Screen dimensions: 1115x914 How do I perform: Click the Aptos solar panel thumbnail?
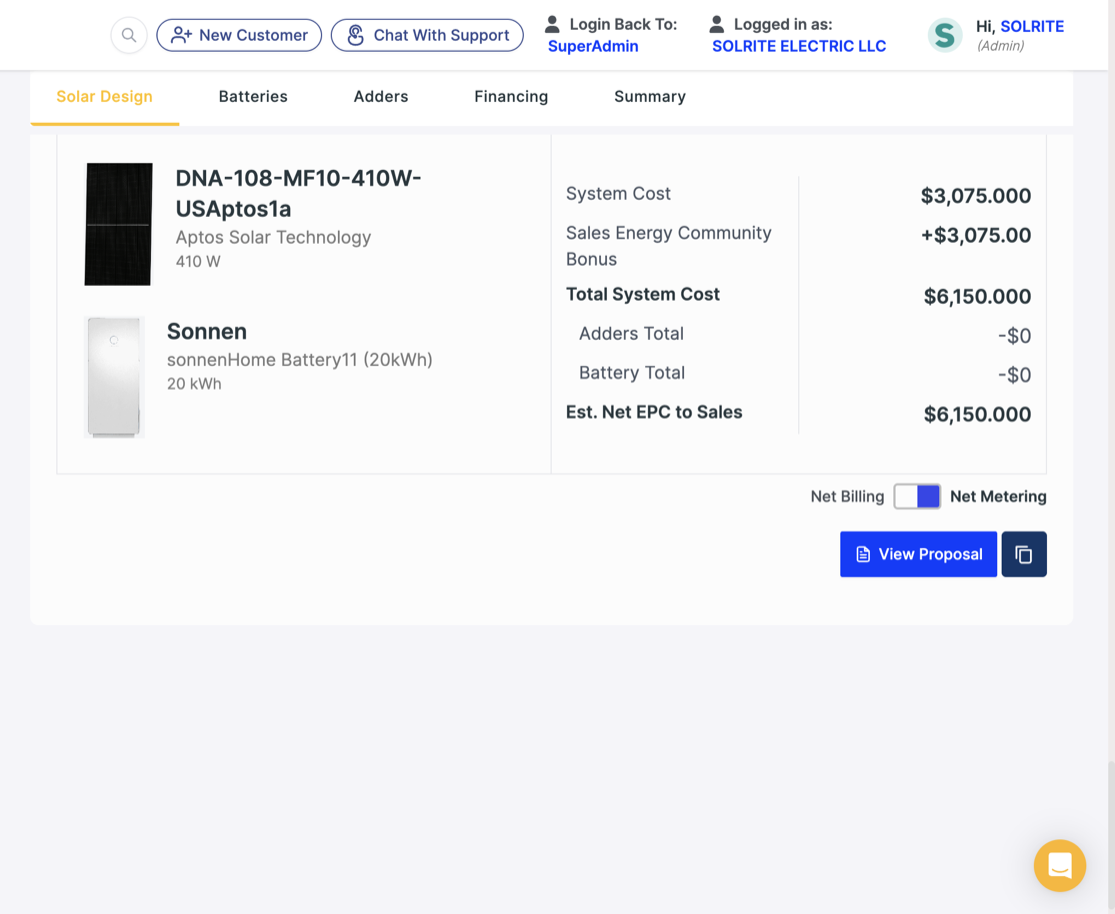119,224
